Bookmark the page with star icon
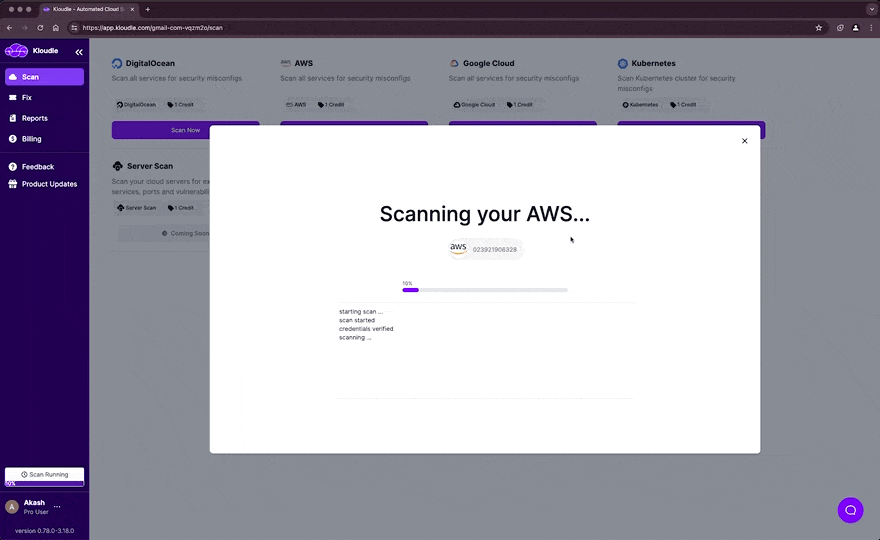 click(818, 28)
